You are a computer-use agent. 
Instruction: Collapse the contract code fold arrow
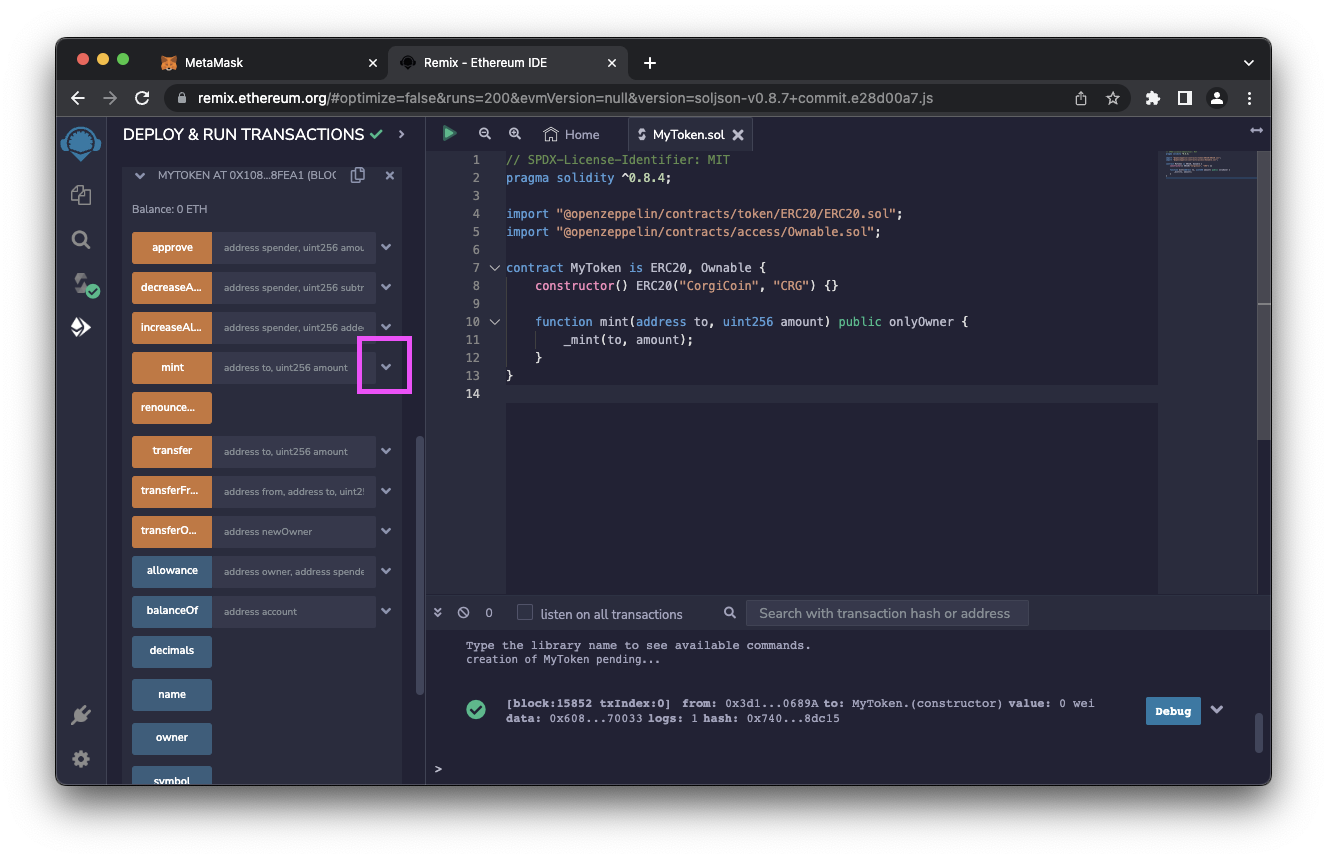click(494, 268)
